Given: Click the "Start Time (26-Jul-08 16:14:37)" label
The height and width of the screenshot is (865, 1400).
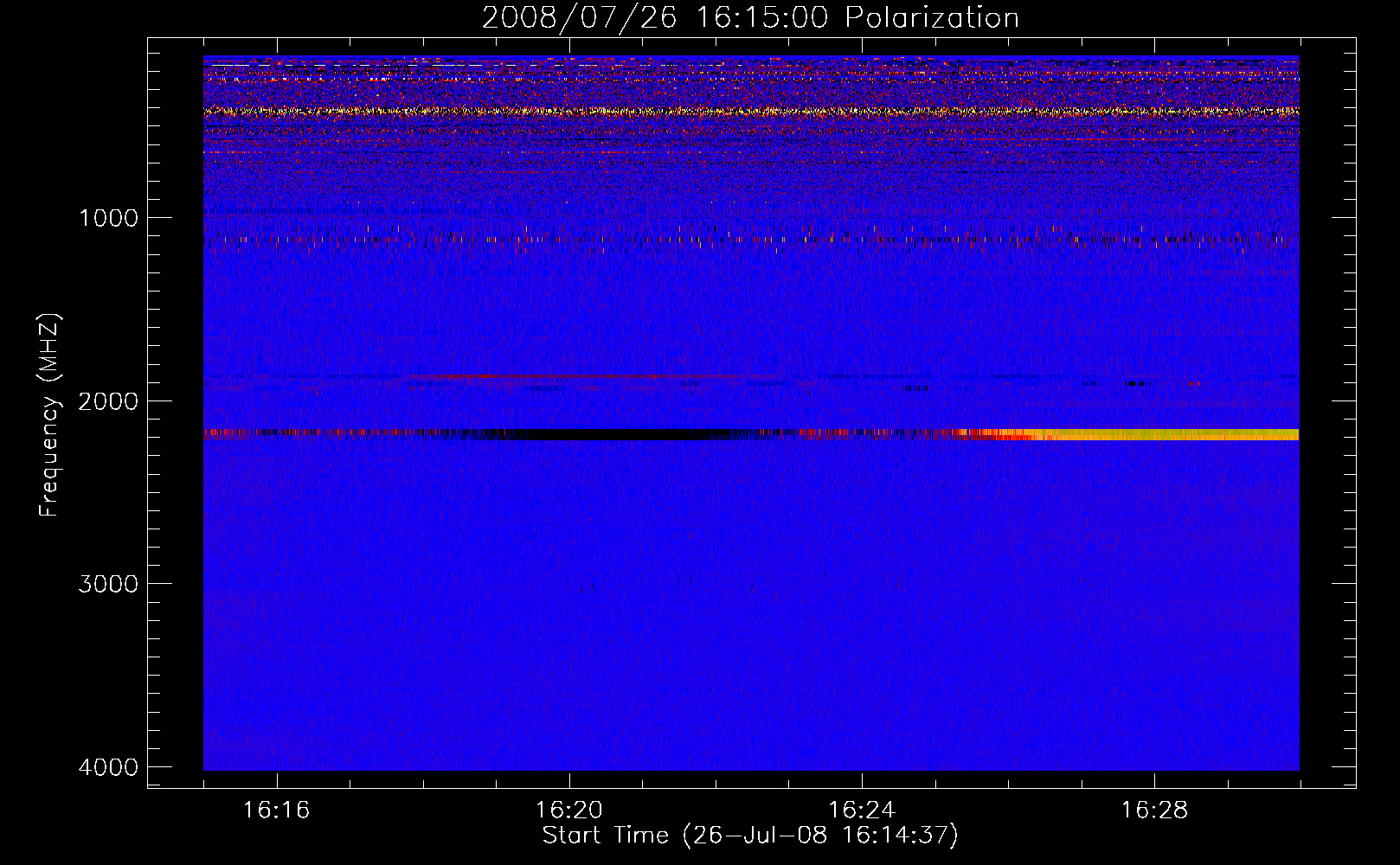Looking at the screenshot, I should 750,836.
